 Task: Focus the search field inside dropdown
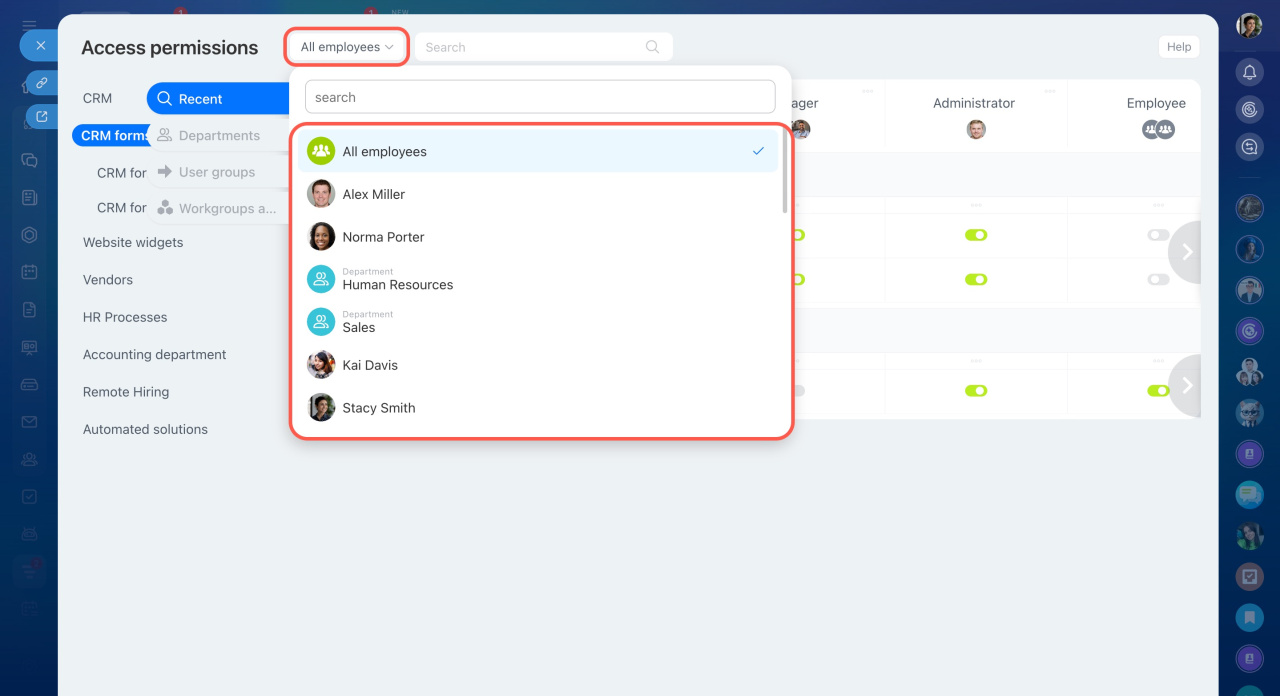[540, 97]
